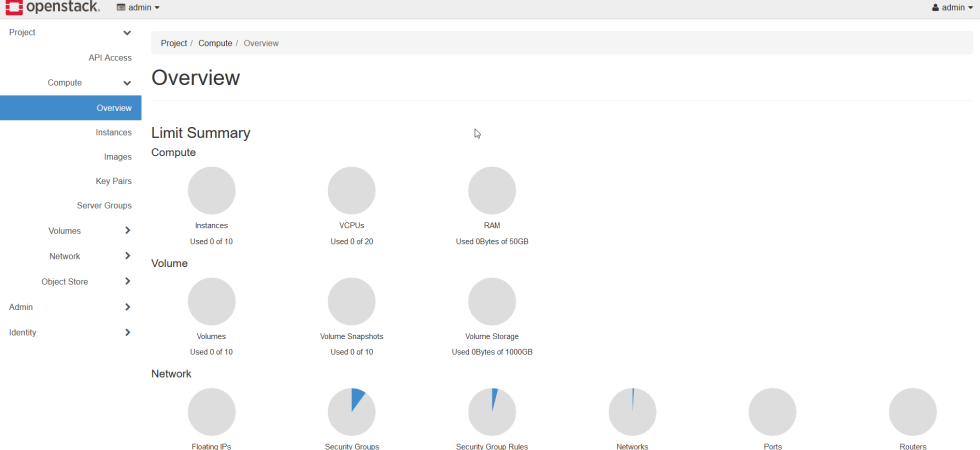This screenshot has width=980, height=450.
Task: Select Key Pairs in sidebar
Action: (x=113, y=181)
